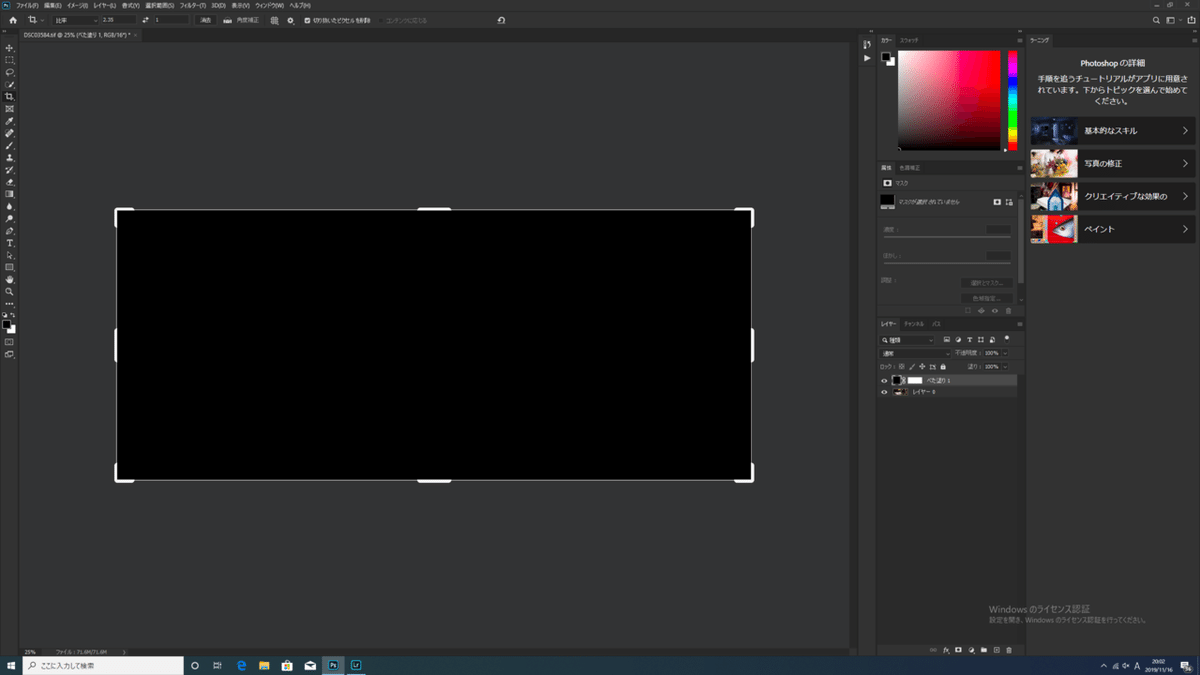The height and width of the screenshot is (675, 1200).
Task: Select the Hand tool
Action: [10, 280]
